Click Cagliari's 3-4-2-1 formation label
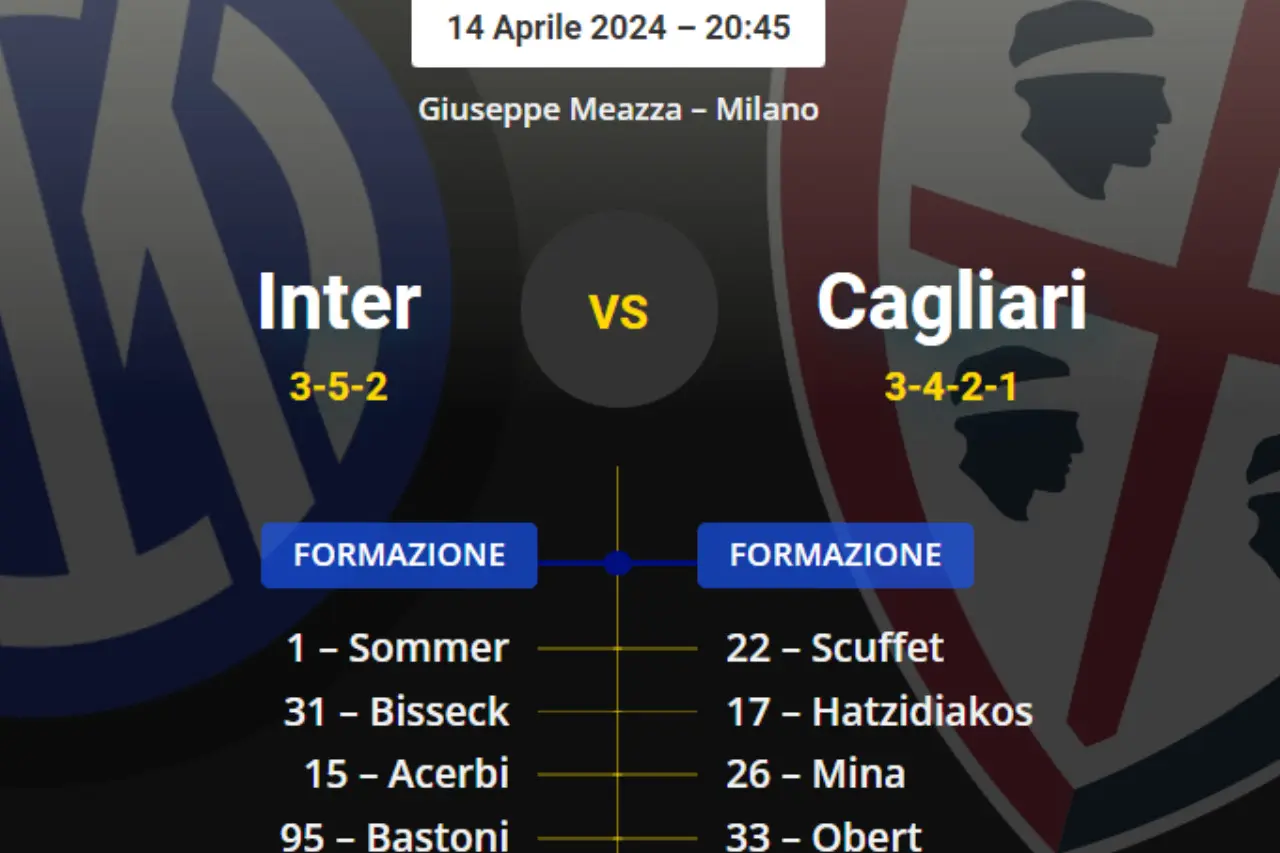 coord(951,386)
